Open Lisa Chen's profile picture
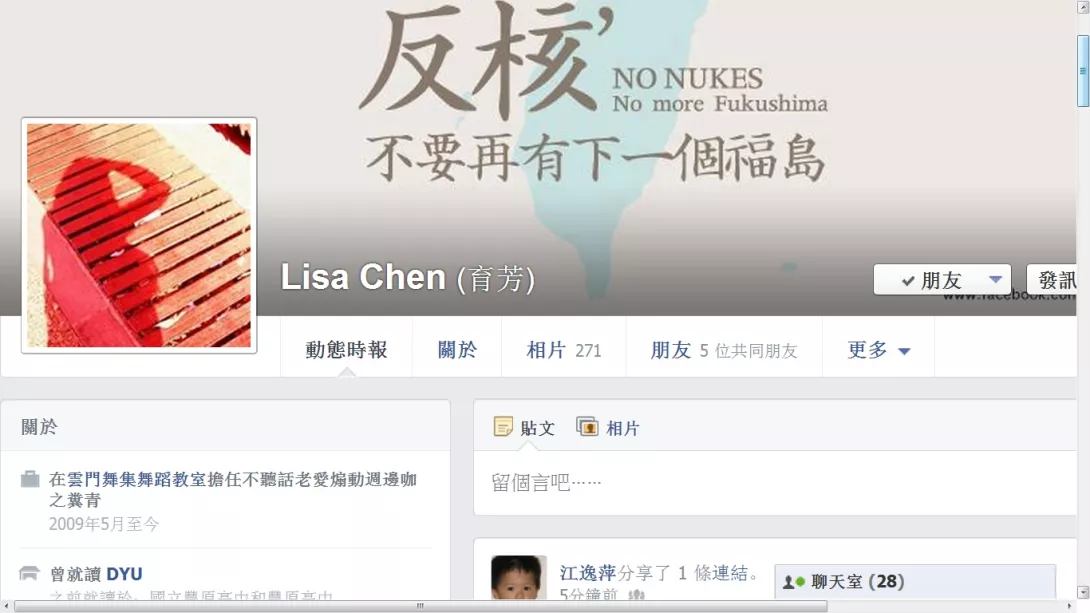The width and height of the screenshot is (1090, 613). point(139,236)
